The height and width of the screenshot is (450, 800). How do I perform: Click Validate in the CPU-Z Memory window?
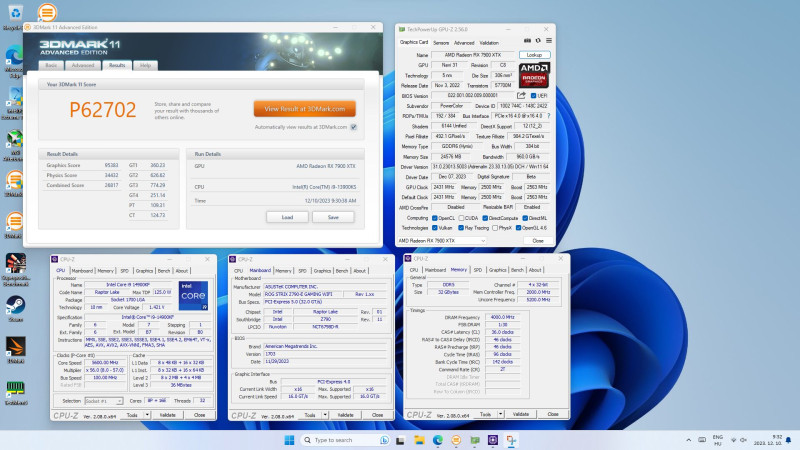[x=520, y=414]
